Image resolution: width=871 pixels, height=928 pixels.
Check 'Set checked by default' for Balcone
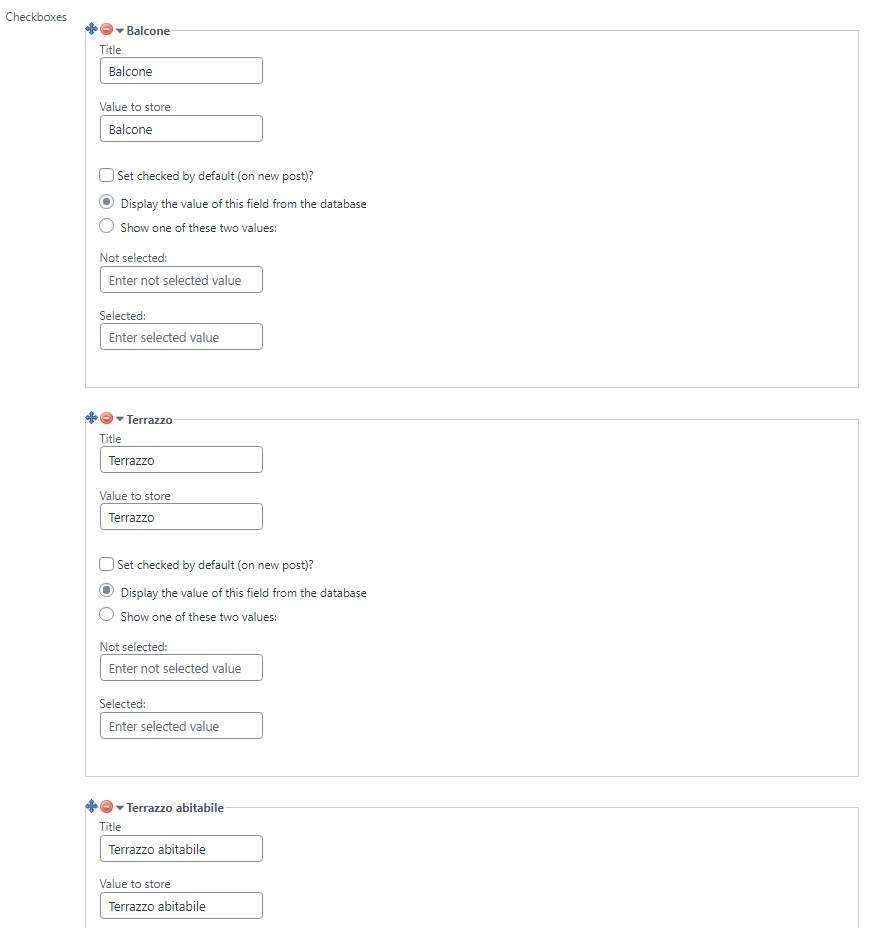pyautogui.click(x=107, y=175)
